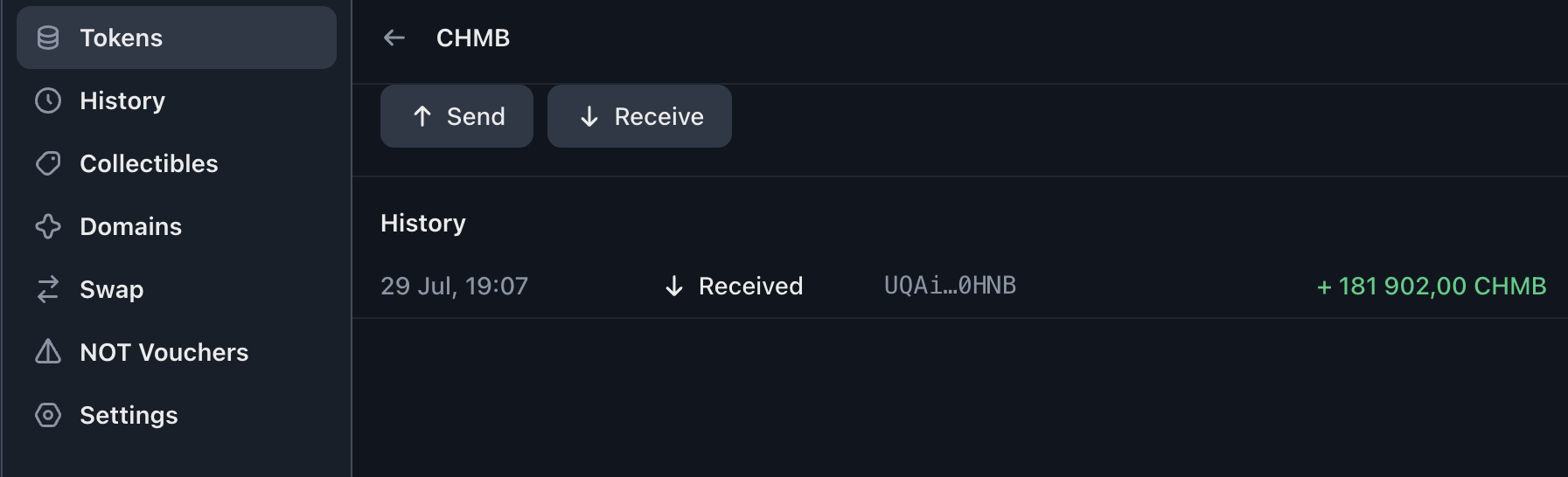The image size is (1568, 477).
Task: Send CHMB tokens
Action: (x=456, y=116)
